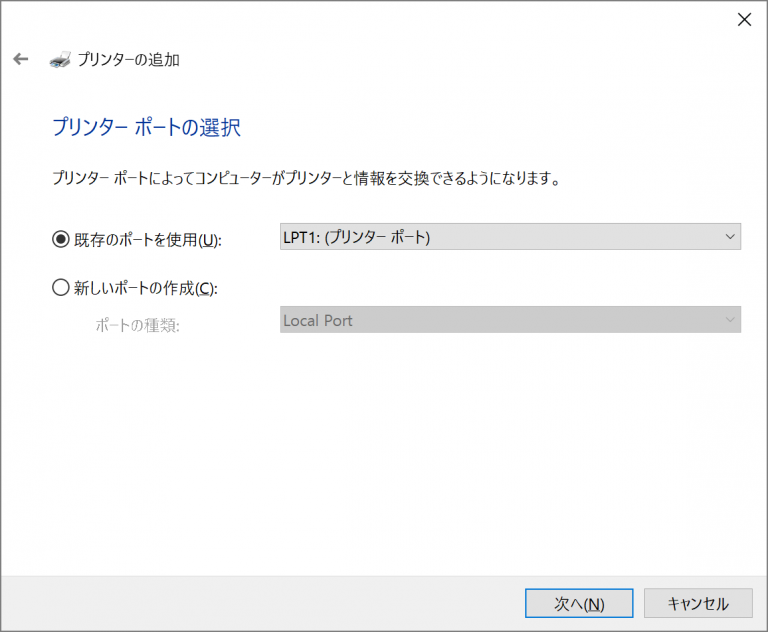The height and width of the screenshot is (632, 768).
Task: Click the 次へ(N) button
Action: 579,603
